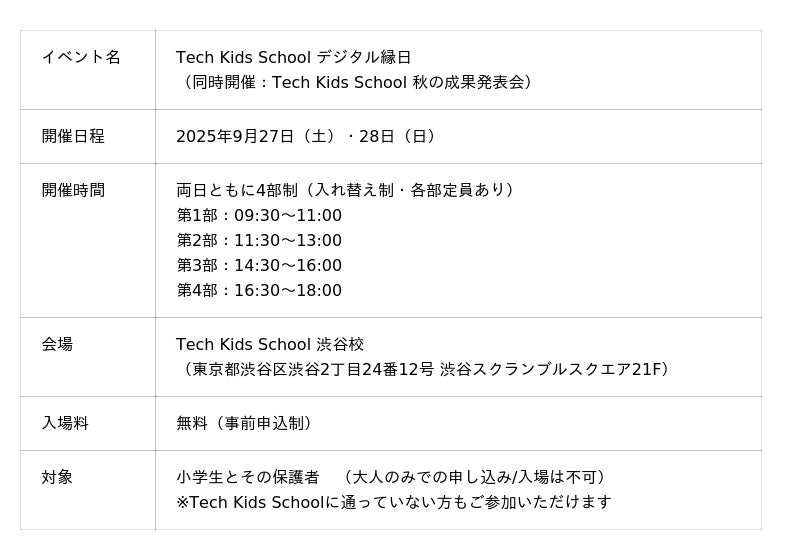The height and width of the screenshot is (560, 800).
Task: Click the イベント名 row label
Action: pyautogui.click(x=81, y=57)
